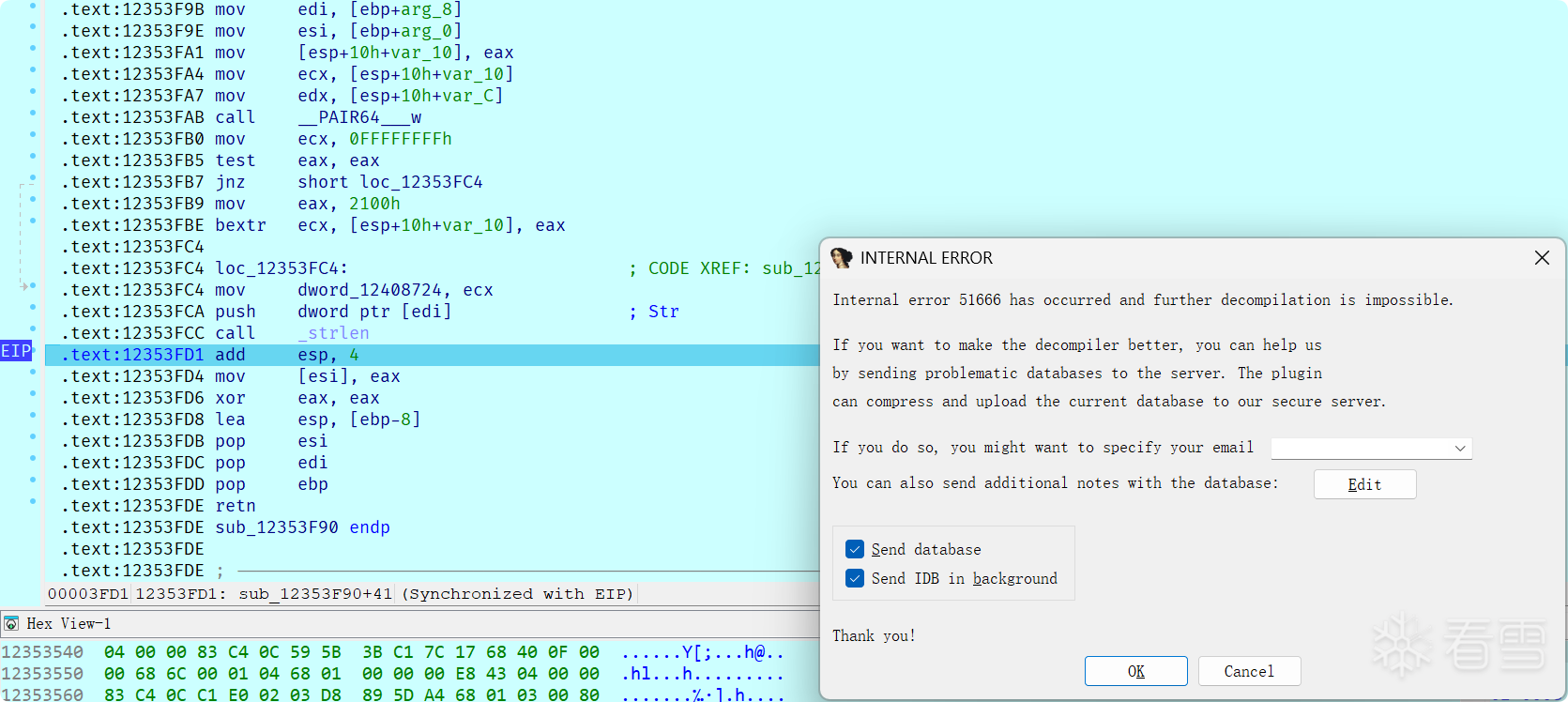This screenshot has width=1568, height=702.
Task: Select hex row at address 12353540
Action: point(392,652)
